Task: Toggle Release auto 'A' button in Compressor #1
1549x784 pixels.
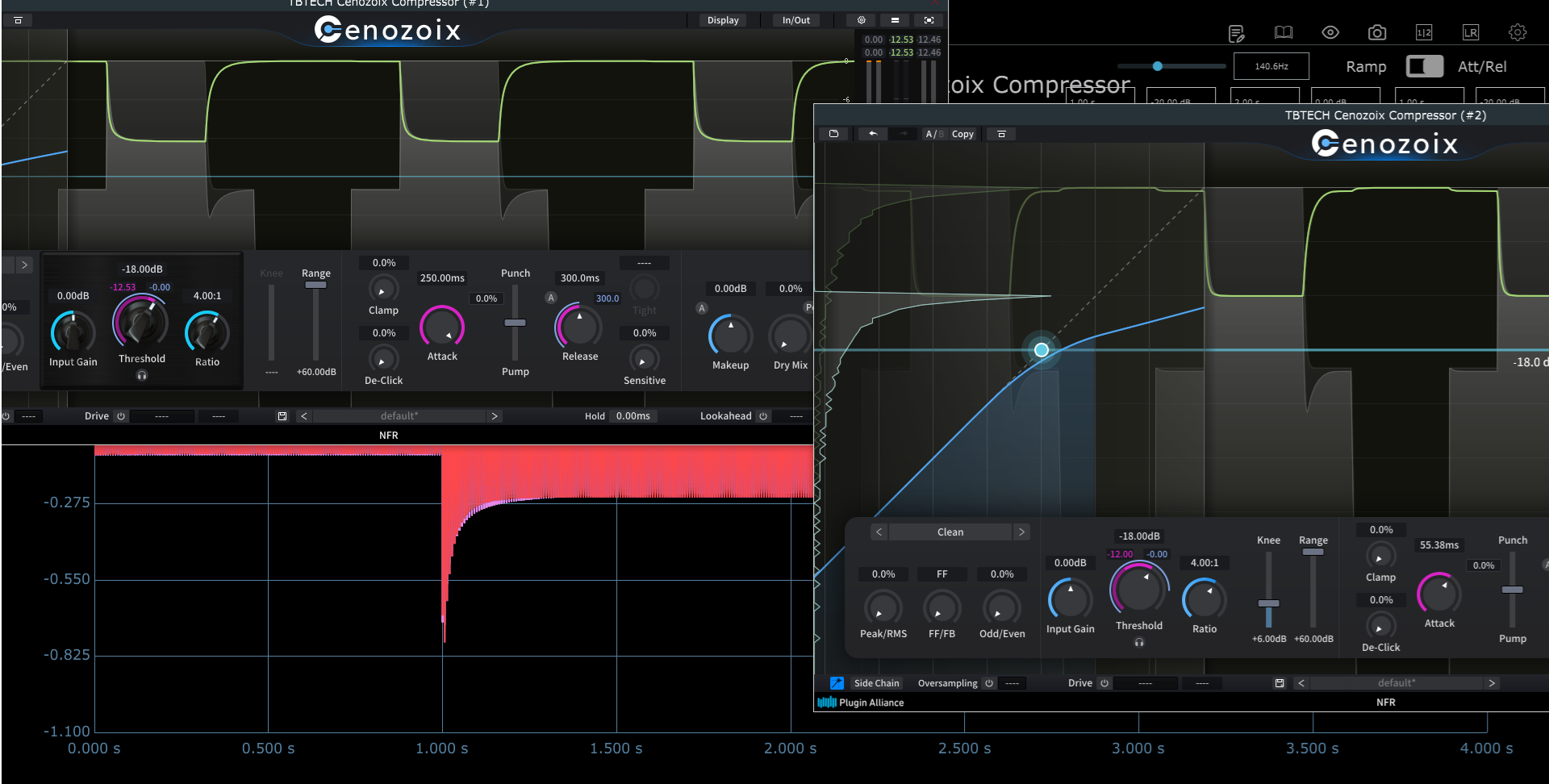Action: pos(551,298)
